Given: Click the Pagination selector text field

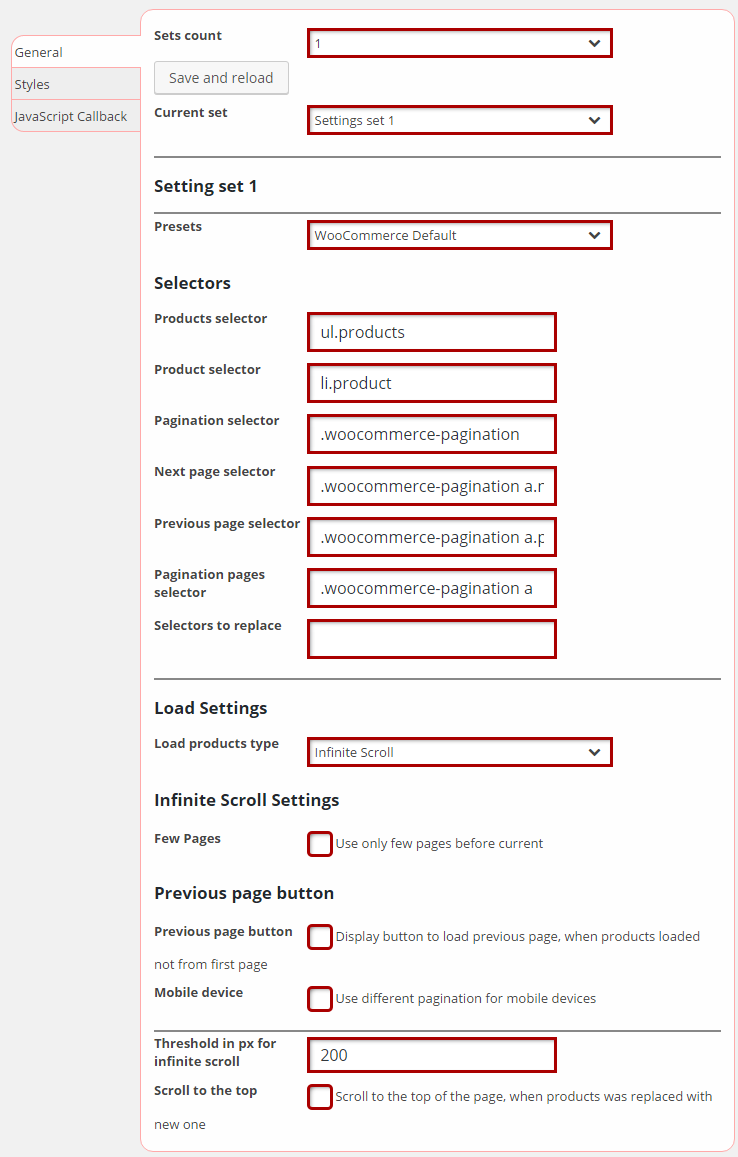Looking at the screenshot, I should click(x=431, y=434).
